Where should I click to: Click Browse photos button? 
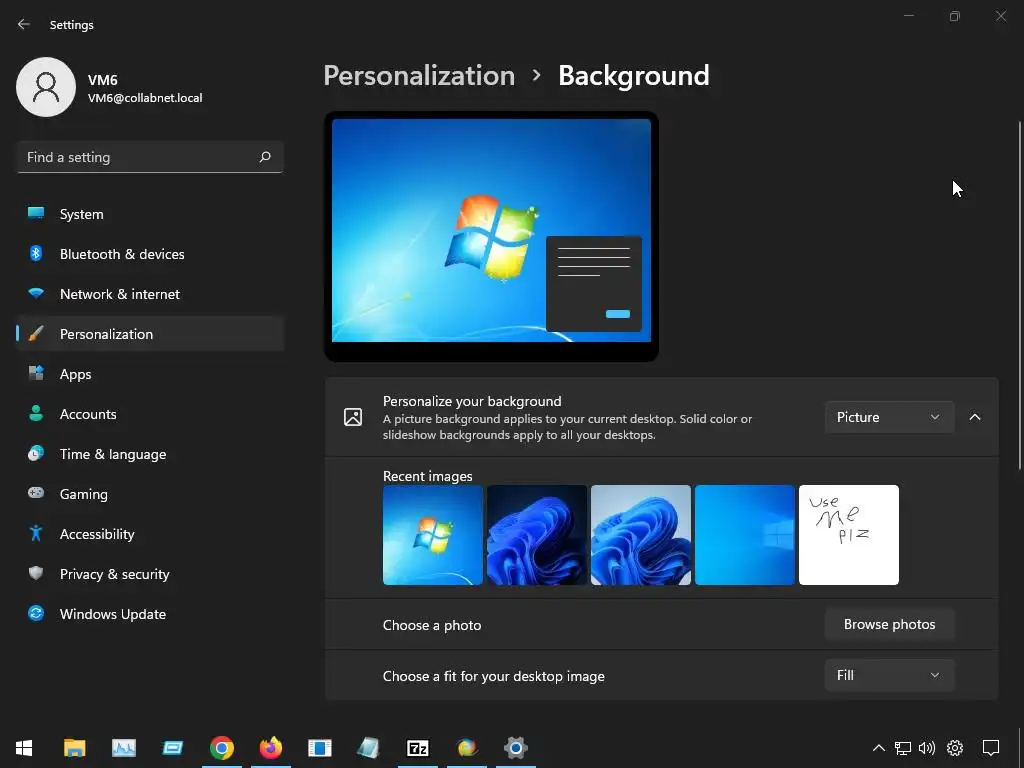coord(889,624)
